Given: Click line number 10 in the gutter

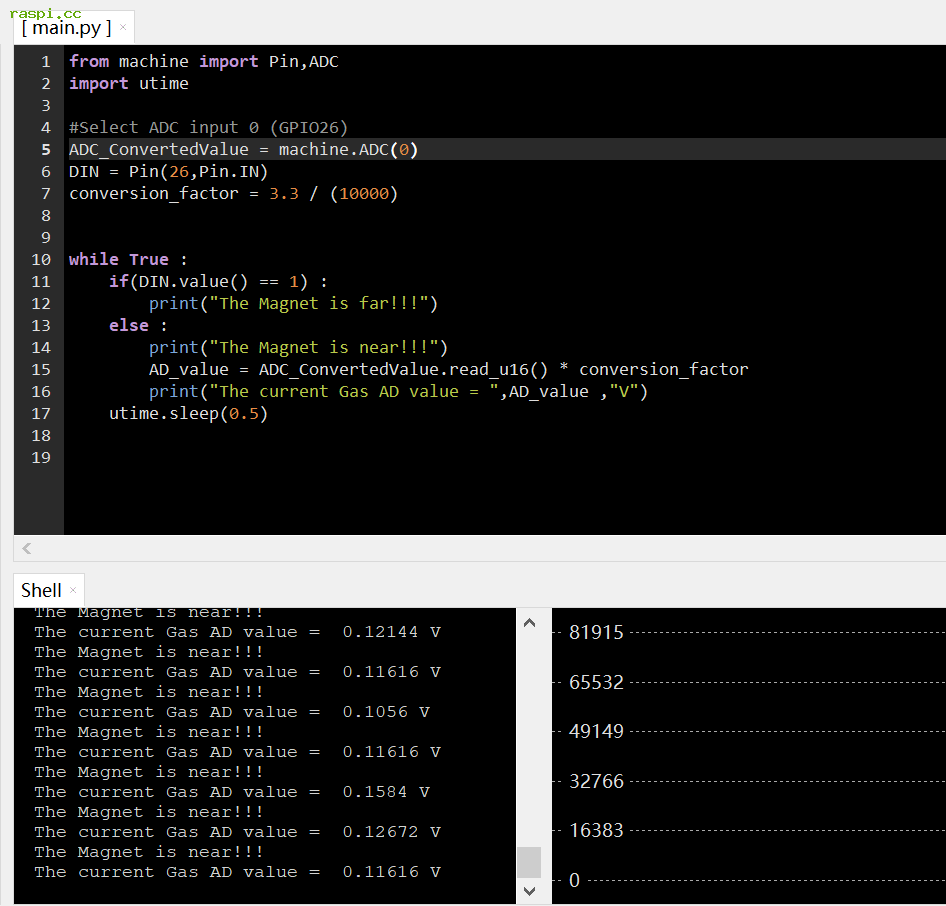Looking at the screenshot, I should click(x=42, y=259).
